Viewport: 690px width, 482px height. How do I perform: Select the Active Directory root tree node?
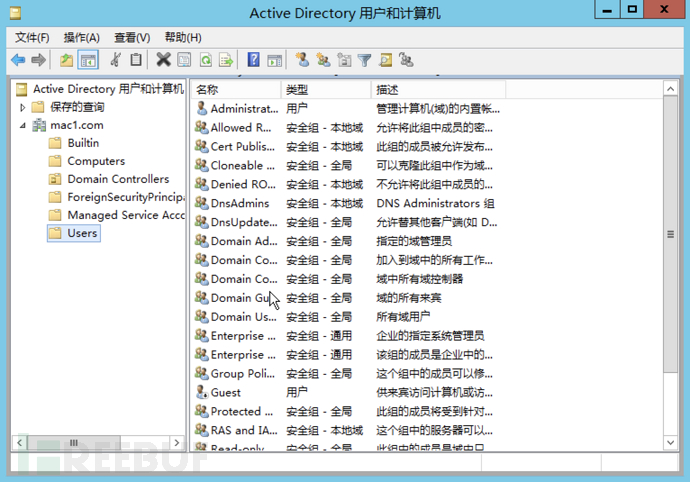click(108, 89)
